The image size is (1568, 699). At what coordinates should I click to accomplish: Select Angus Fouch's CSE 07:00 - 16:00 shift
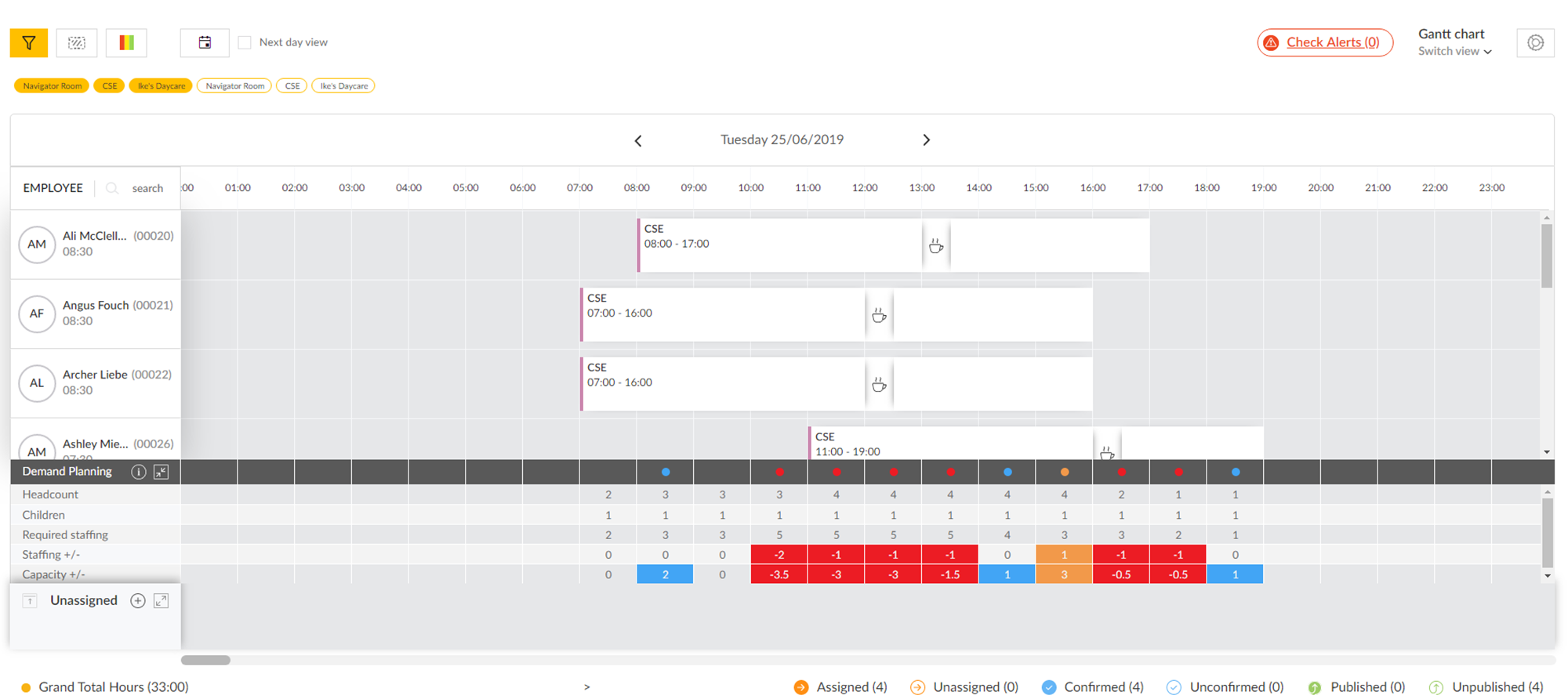coord(721,313)
